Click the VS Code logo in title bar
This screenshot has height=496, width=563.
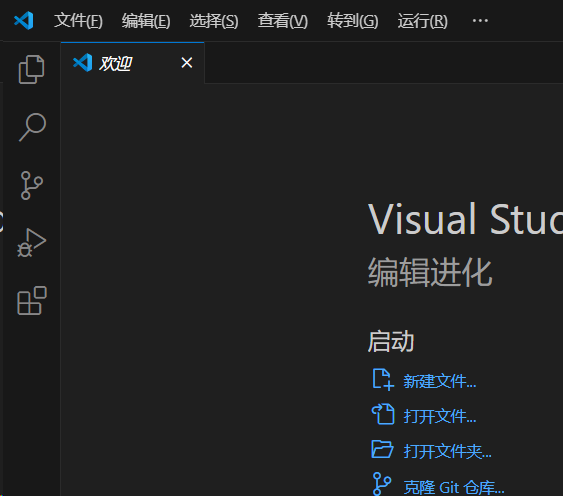point(24,20)
